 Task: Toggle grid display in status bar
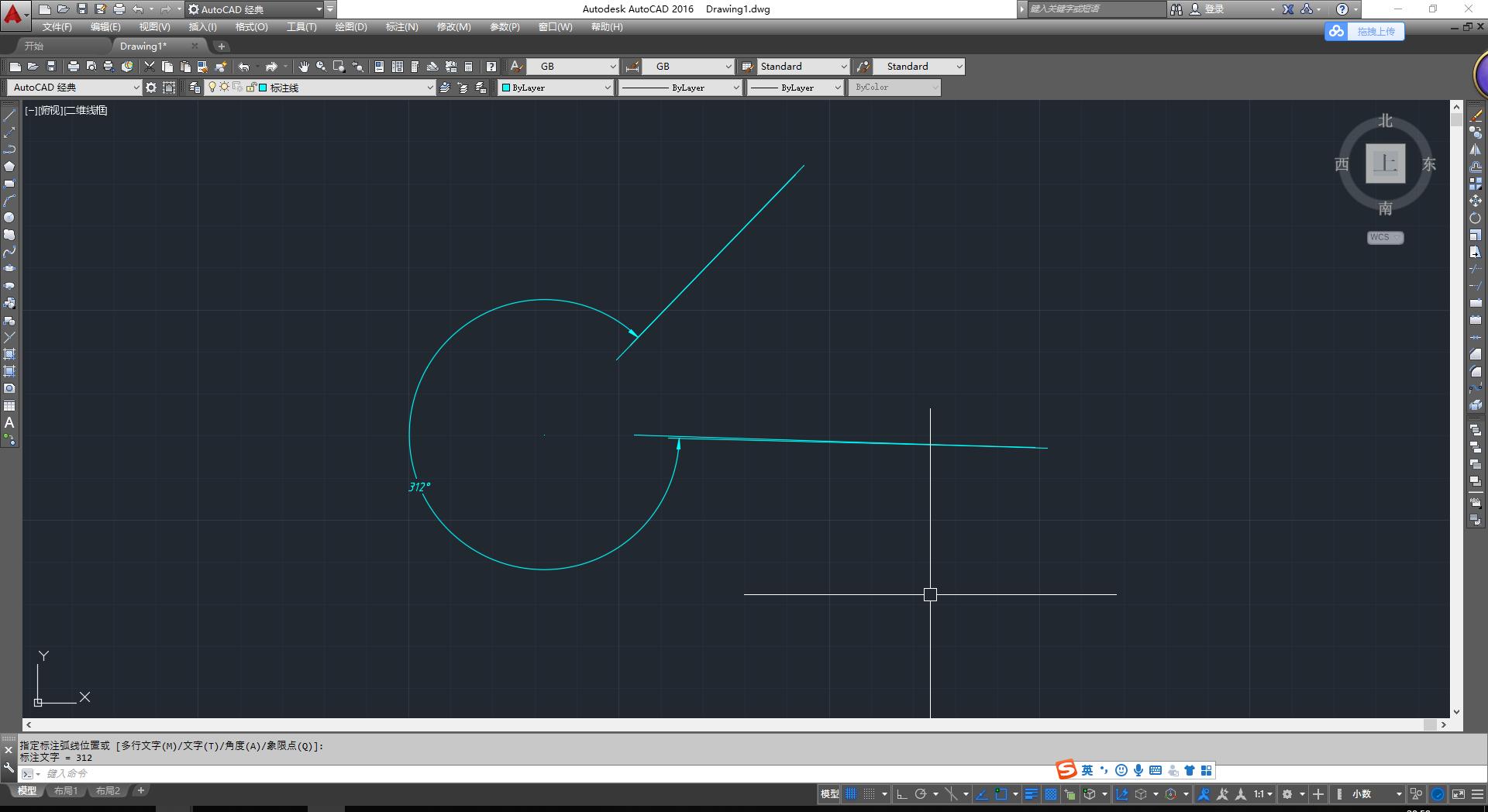coord(851,793)
